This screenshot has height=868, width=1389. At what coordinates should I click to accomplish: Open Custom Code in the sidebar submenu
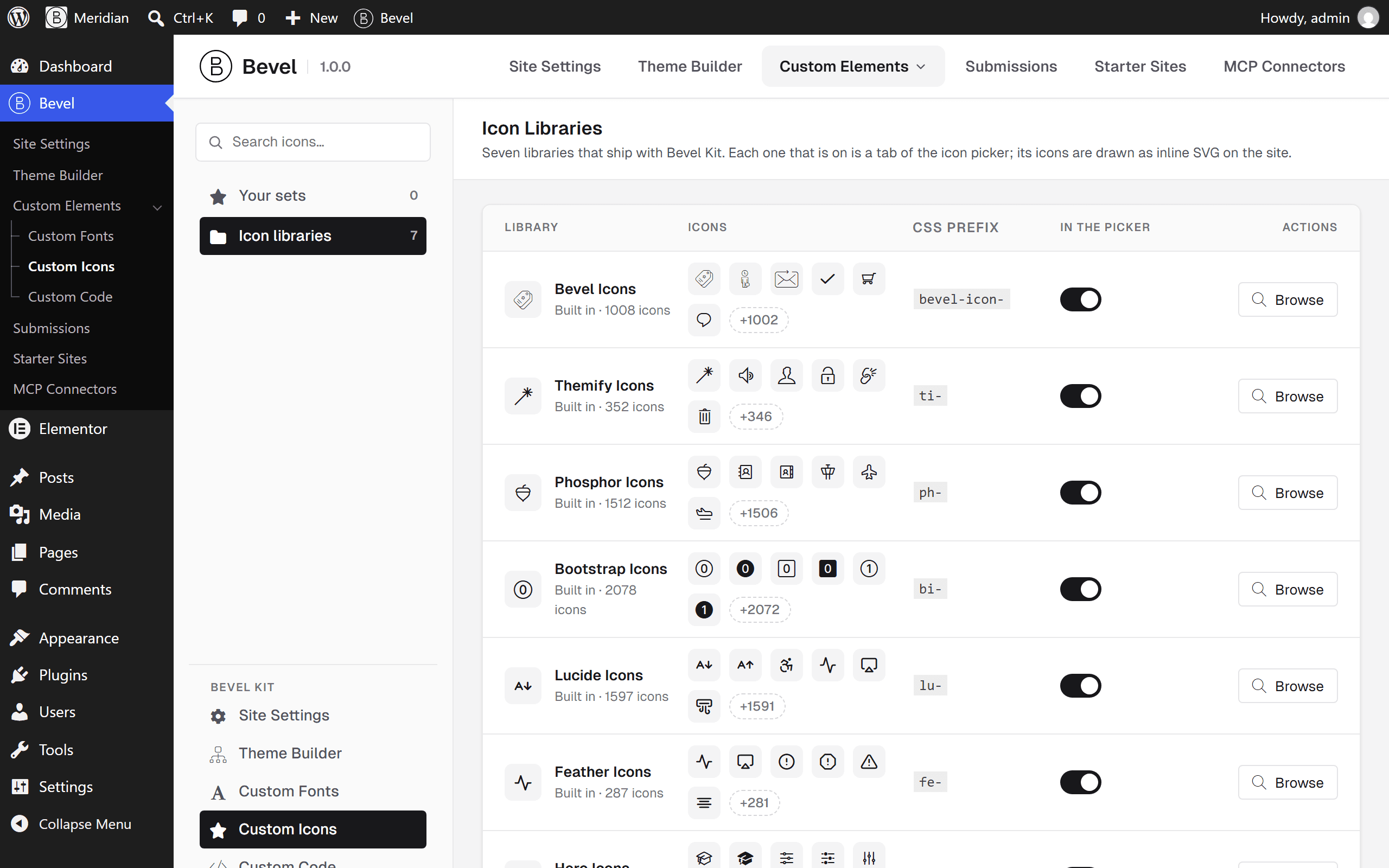70,297
